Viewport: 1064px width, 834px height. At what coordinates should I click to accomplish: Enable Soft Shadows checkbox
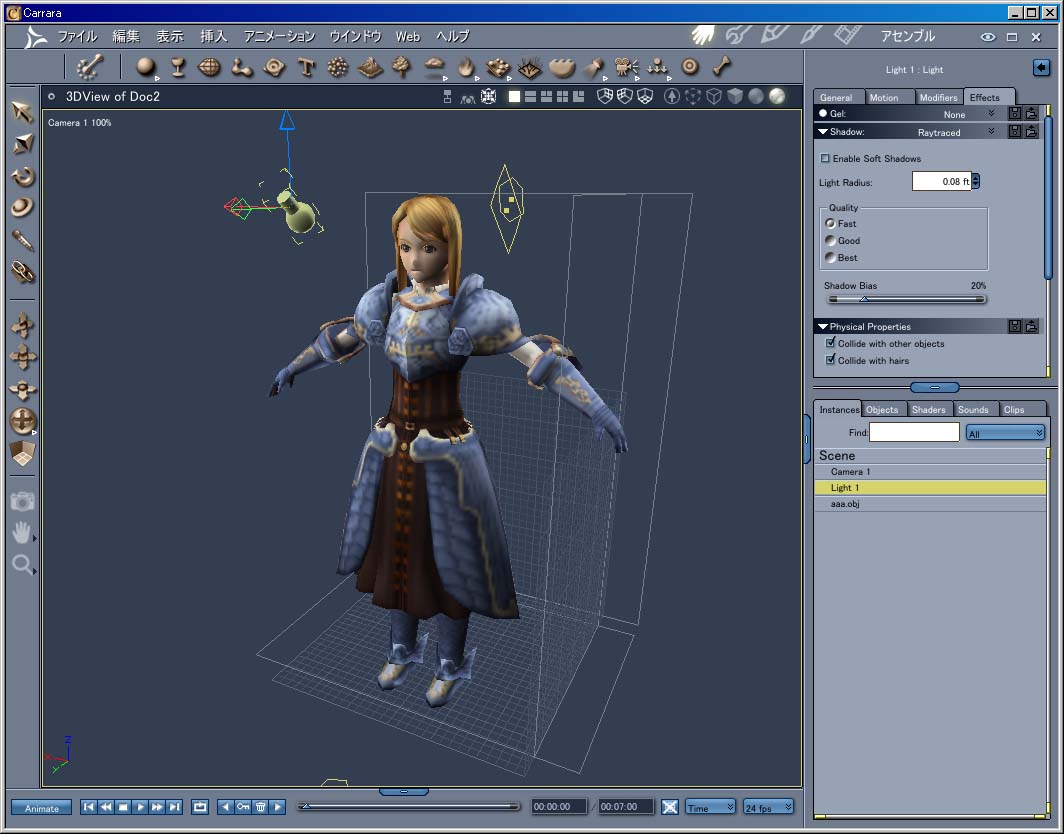(825, 158)
